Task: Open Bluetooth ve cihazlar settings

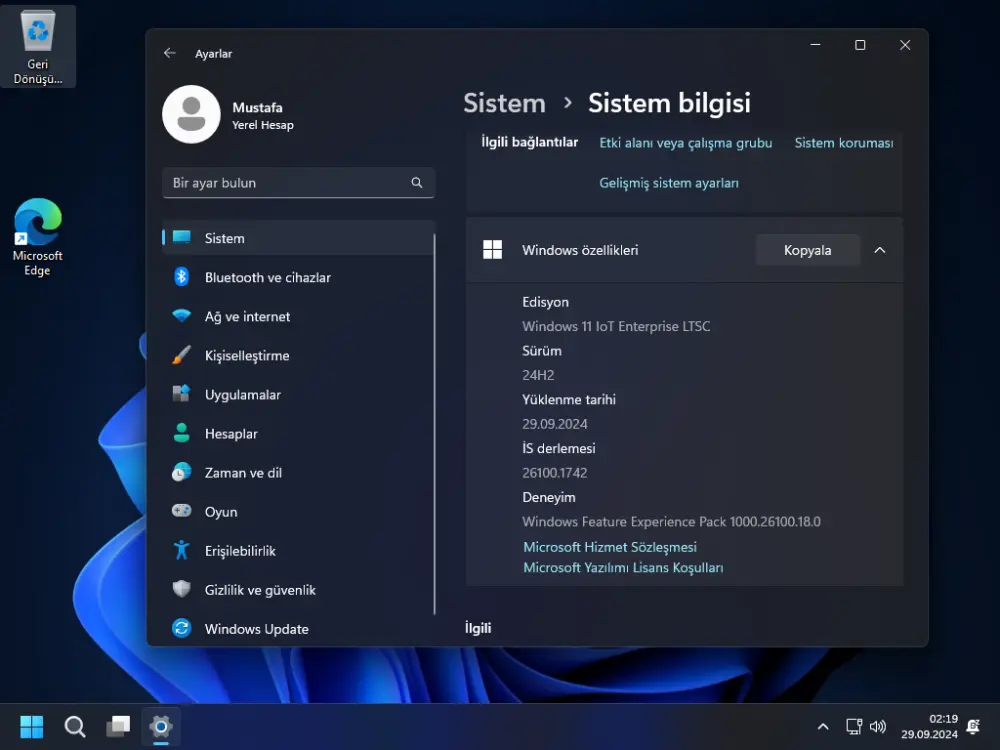Action: [298, 277]
